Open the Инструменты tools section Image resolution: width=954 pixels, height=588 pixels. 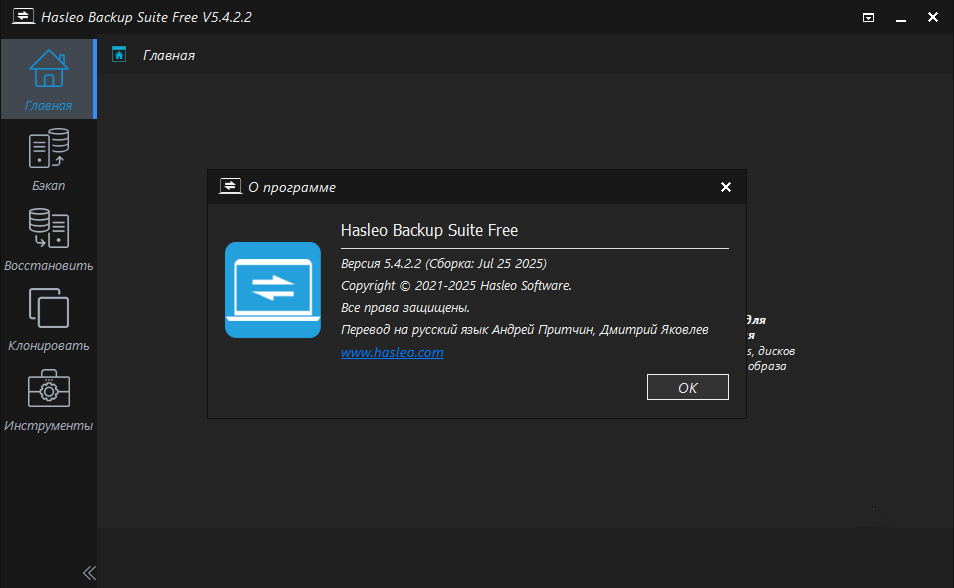tap(48, 399)
